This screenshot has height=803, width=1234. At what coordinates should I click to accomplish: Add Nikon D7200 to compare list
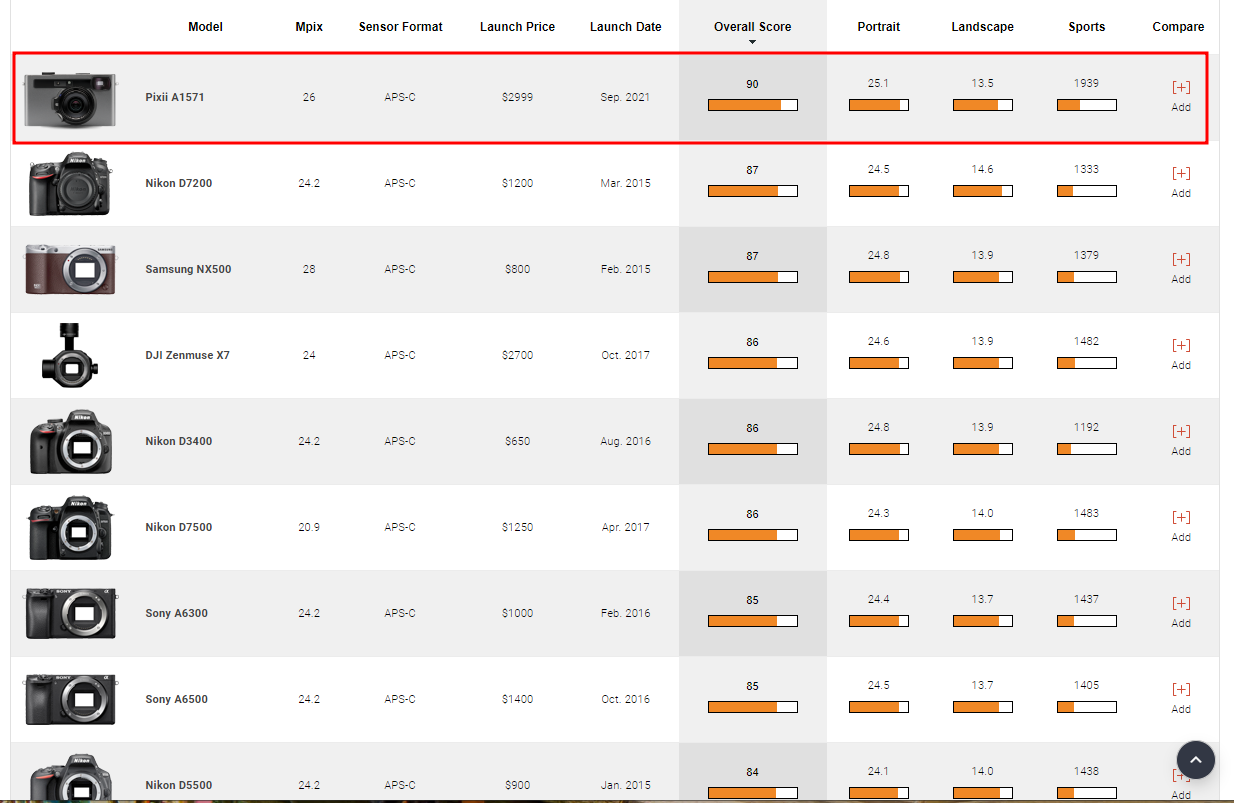(1181, 182)
